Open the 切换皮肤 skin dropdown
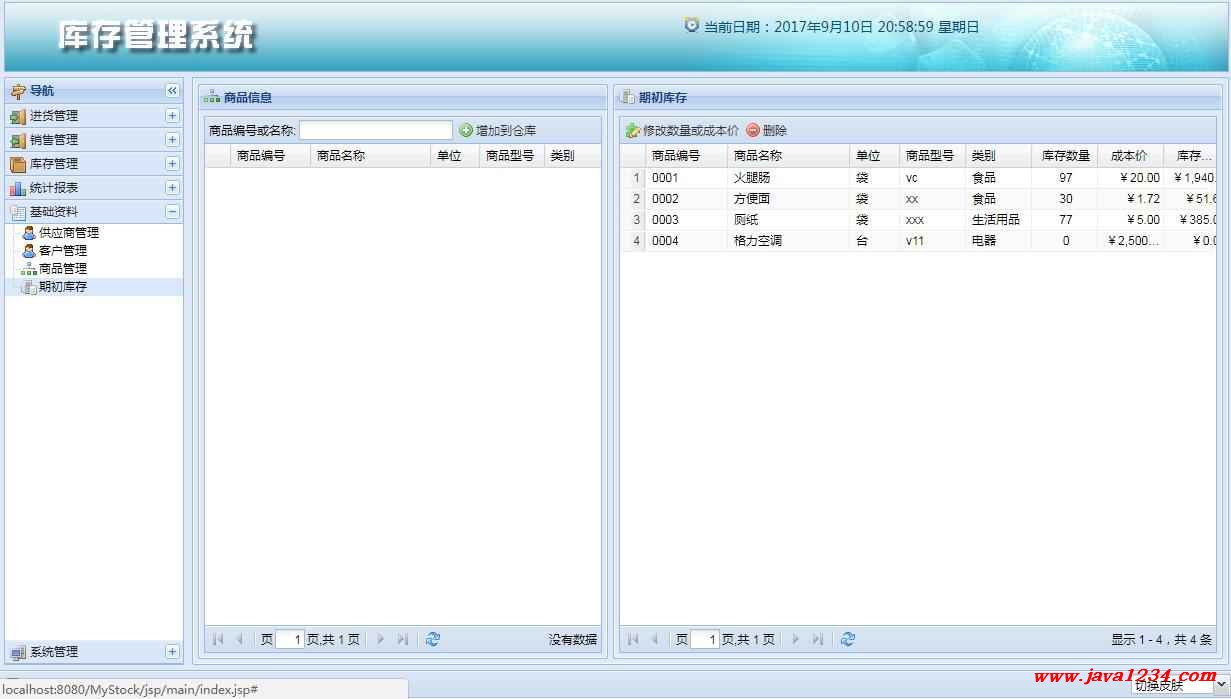 click(x=1180, y=686)
